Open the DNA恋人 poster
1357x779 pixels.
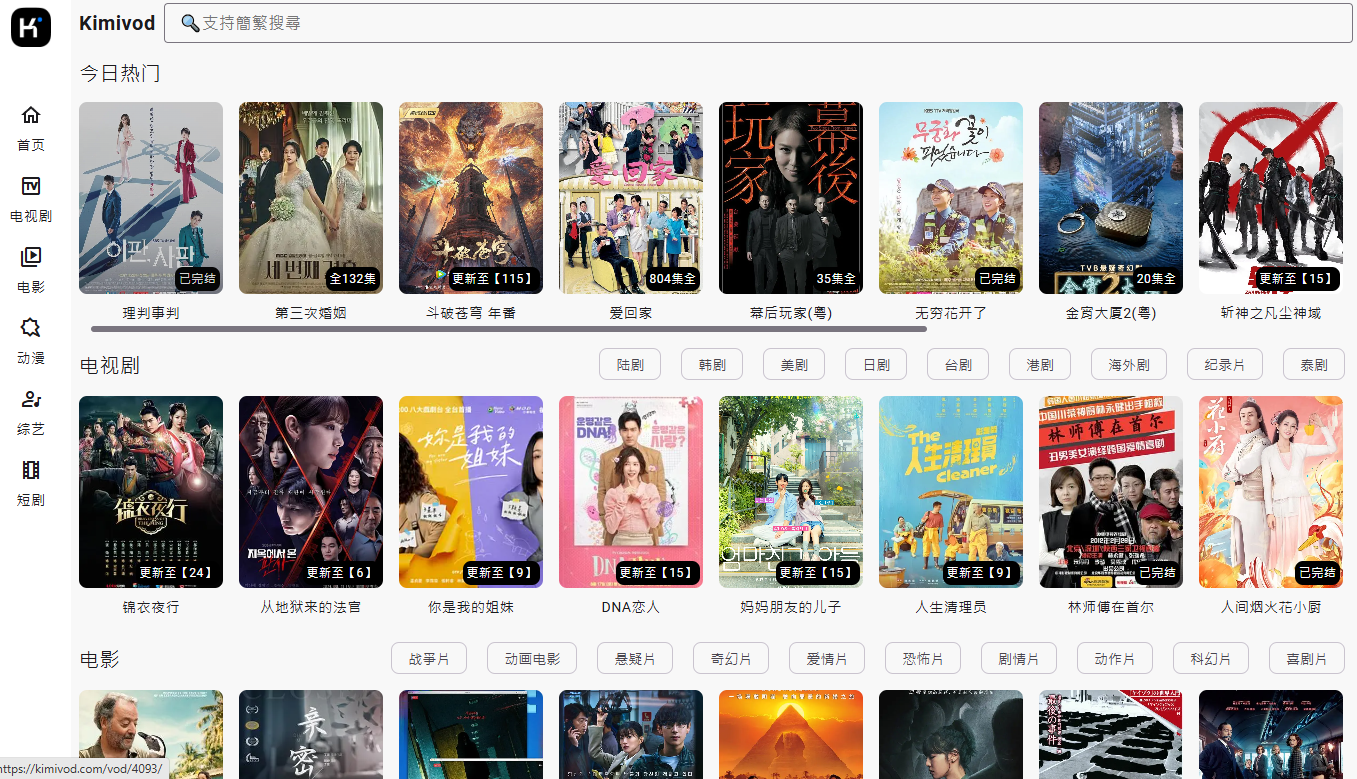(631, 492)
